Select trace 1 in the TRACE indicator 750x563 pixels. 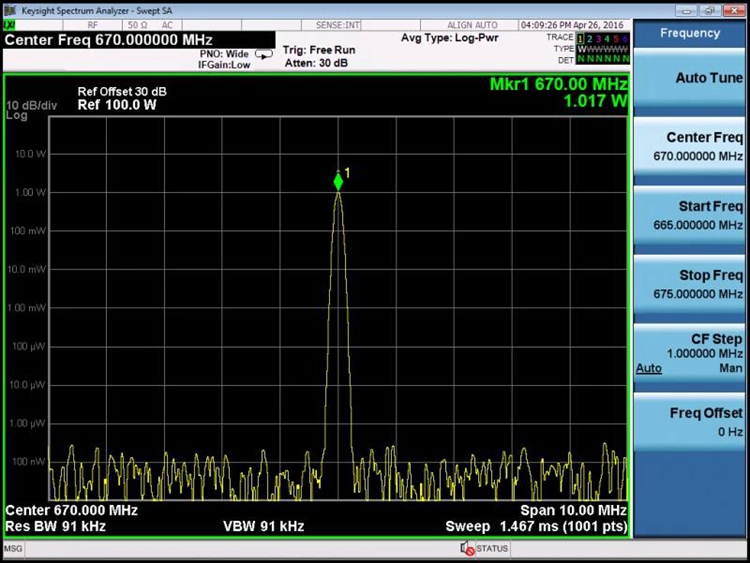pos(582,37)
